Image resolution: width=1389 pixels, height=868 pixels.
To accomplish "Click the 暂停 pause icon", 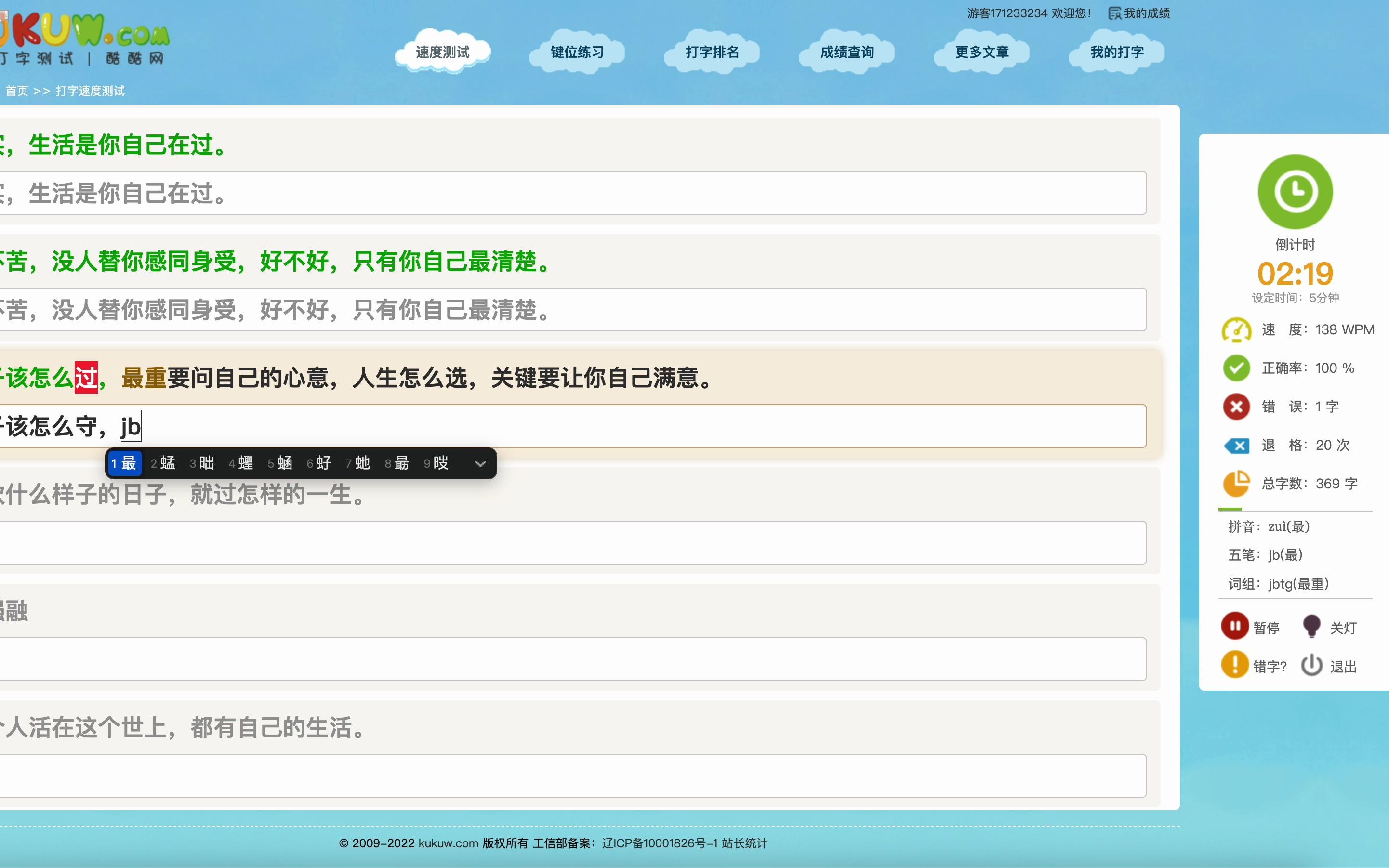I will pyautogui.click(x=1235, y=626).
